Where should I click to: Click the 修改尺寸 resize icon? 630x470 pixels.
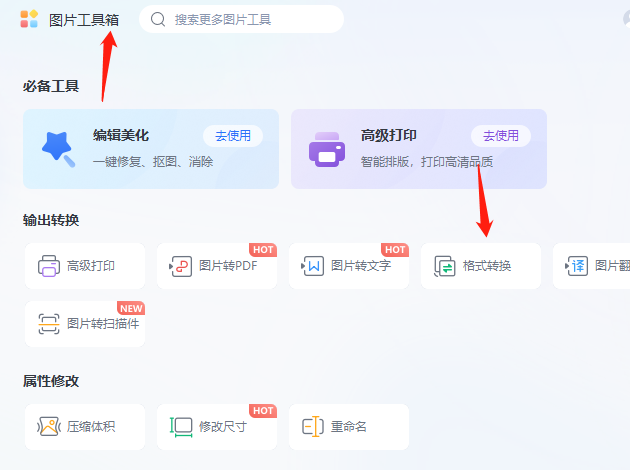pos(181,427)
